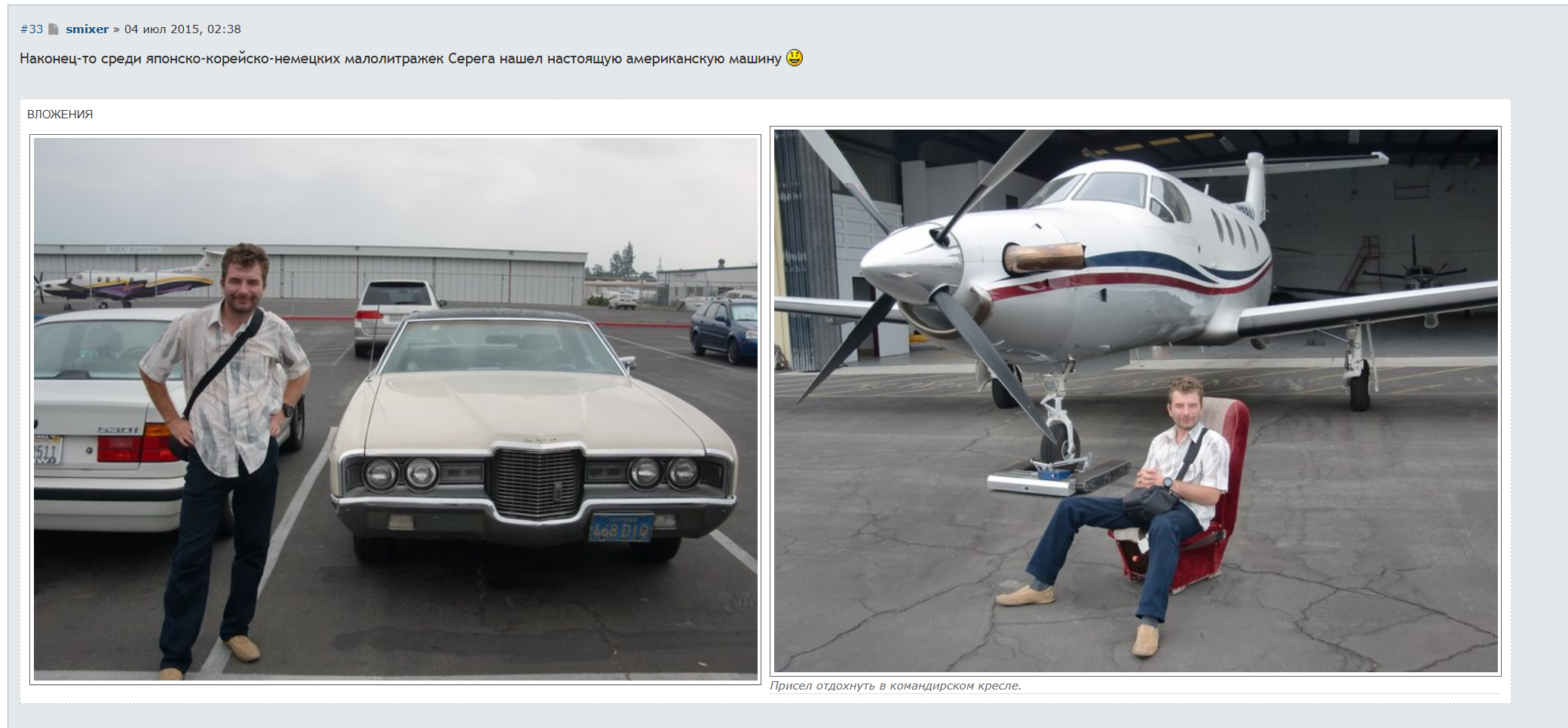The height and width of the screenshot is (728, 1568).
Task: Open the white Ford car photo attachment
Action: 396,409
